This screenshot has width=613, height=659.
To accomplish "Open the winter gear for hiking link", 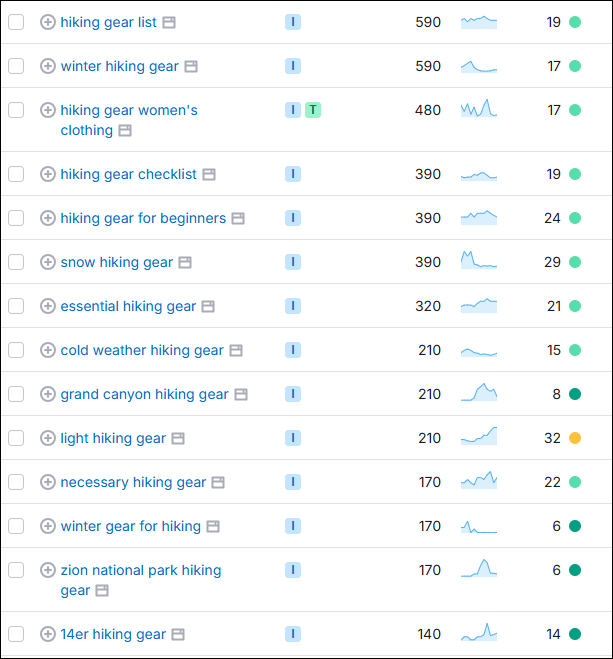I will (x=130, y=526).
